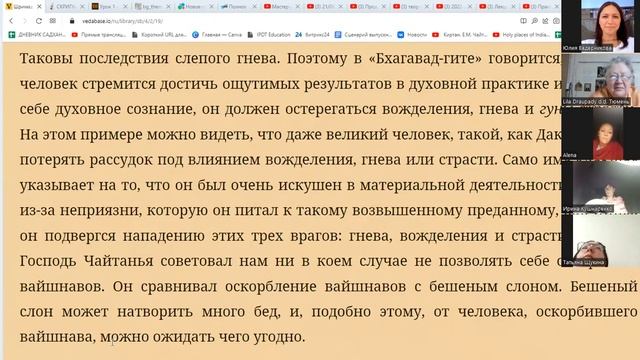
Task: Open 'ДНЕВНИК САДХАН...' bookmark
Action: pos(37,35)
